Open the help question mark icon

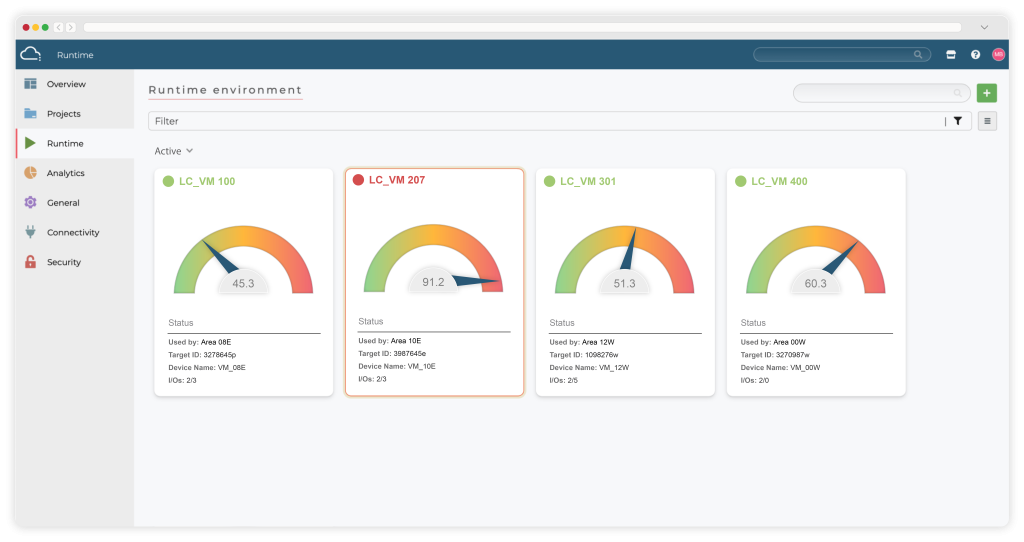click(975, 55)
